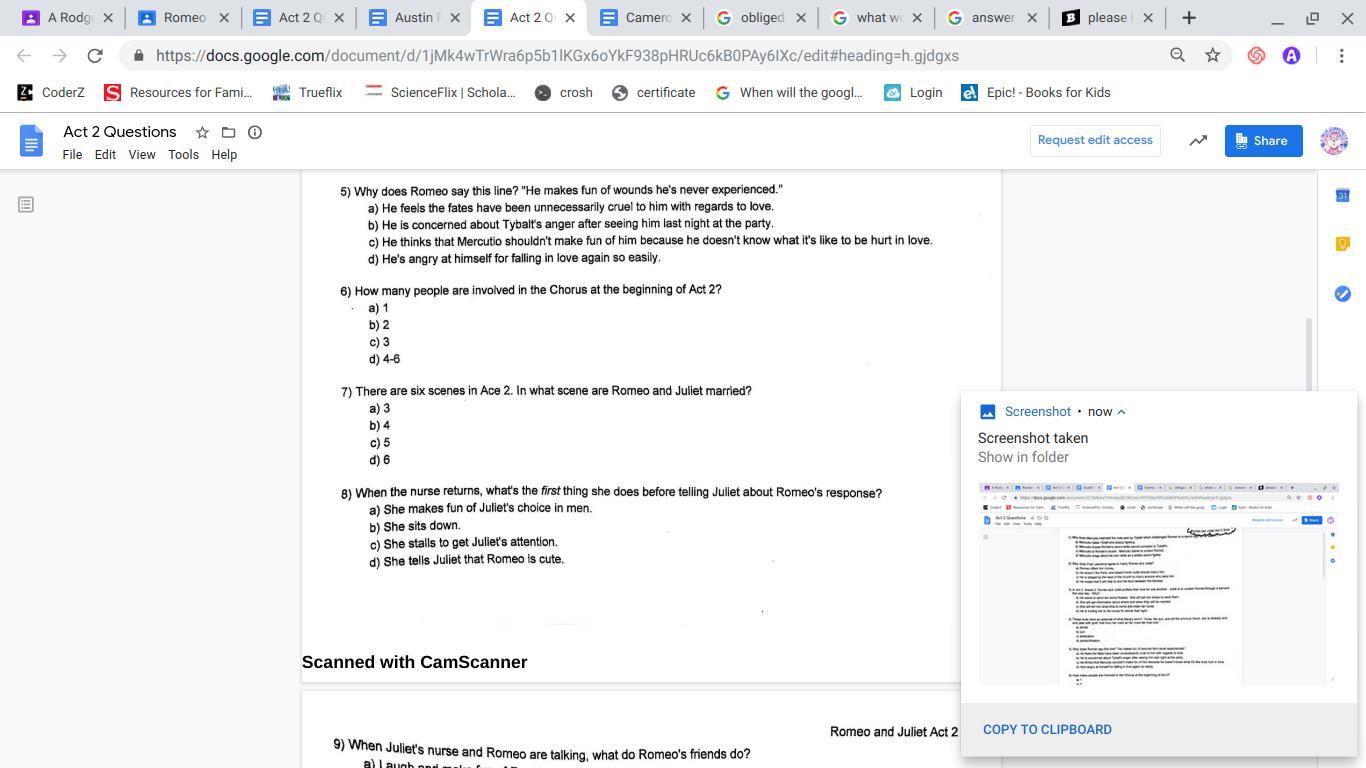Click answer 'c) She stalls to get Juliet's attention.'

point(463,544)
